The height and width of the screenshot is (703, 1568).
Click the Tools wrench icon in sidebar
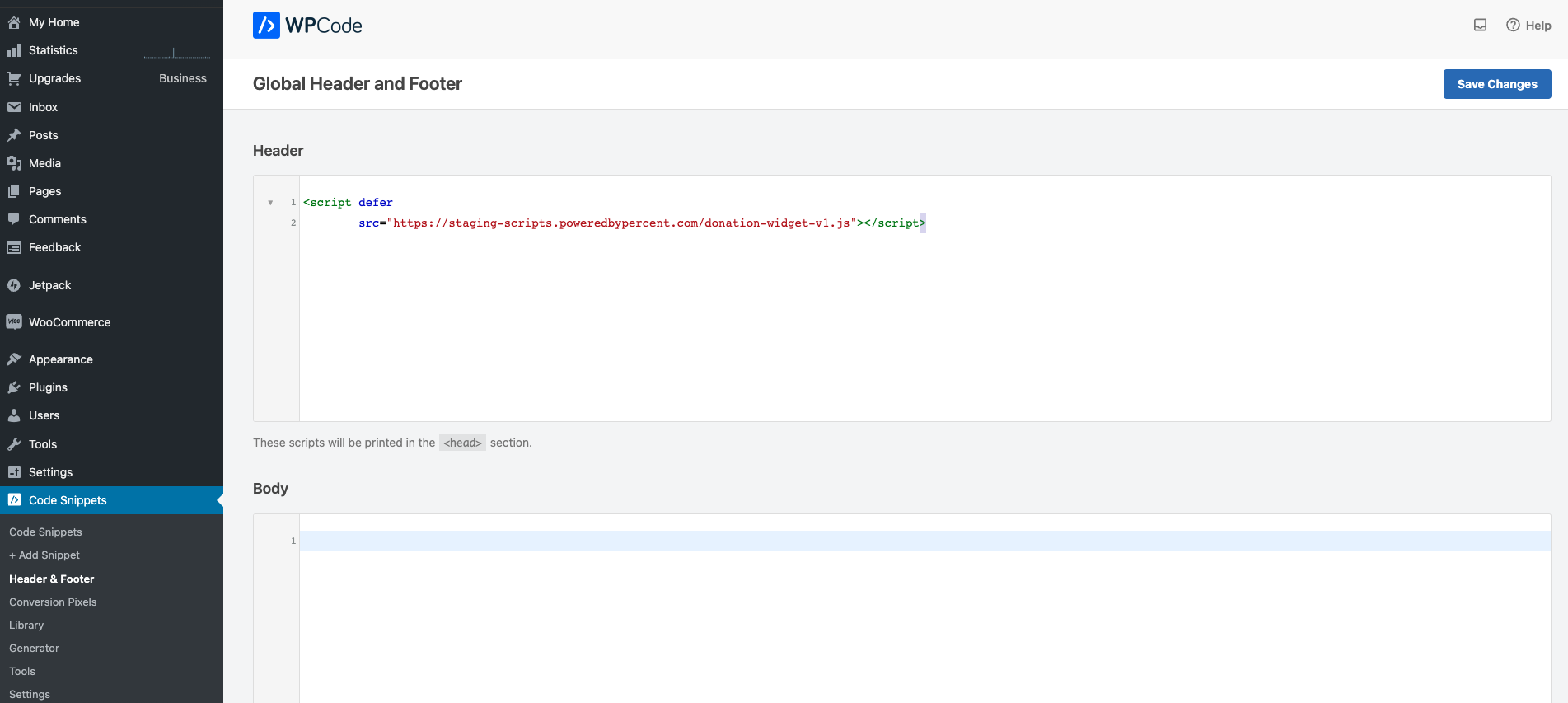click(x=14, y=444)
